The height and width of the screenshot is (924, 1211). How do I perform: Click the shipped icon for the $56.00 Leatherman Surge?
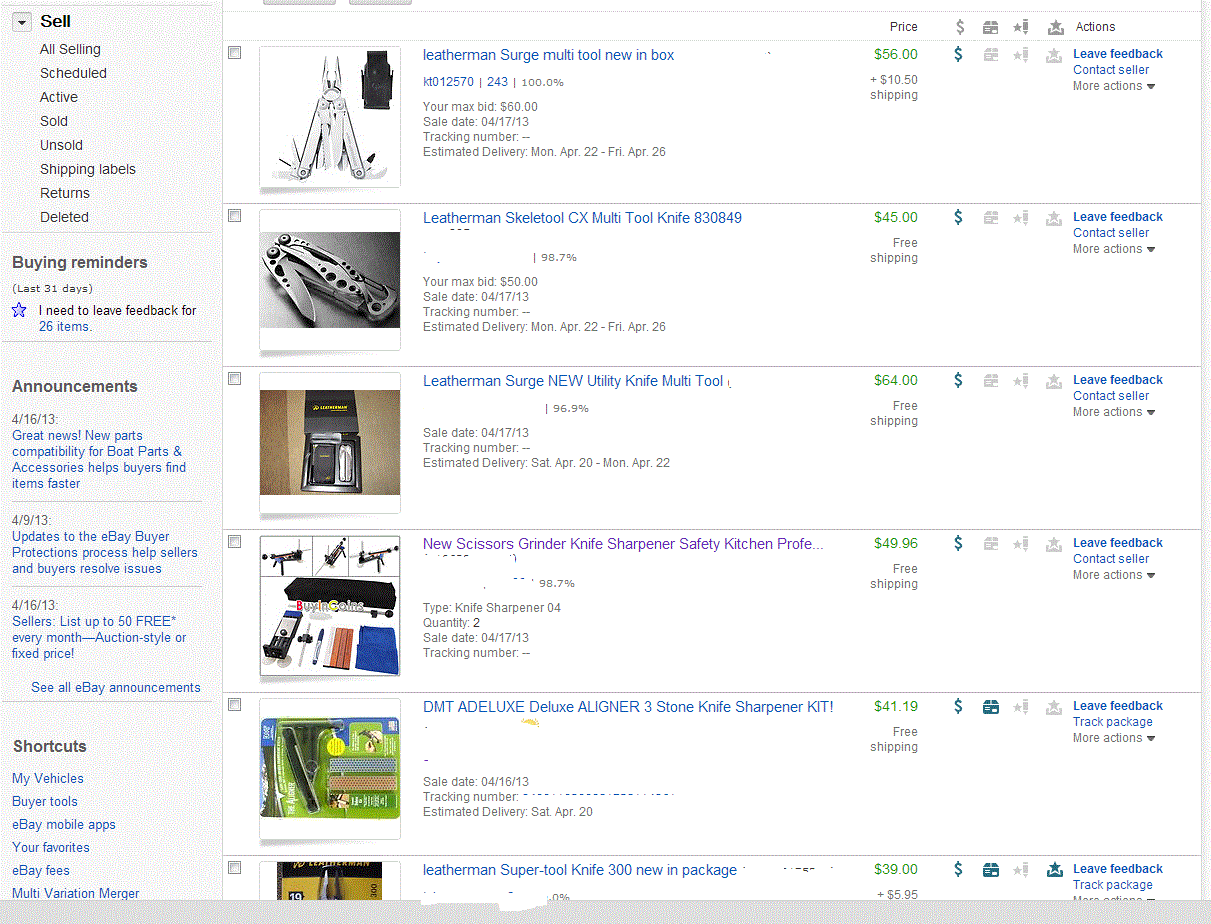pyautogui.click(x=990, y=55)
